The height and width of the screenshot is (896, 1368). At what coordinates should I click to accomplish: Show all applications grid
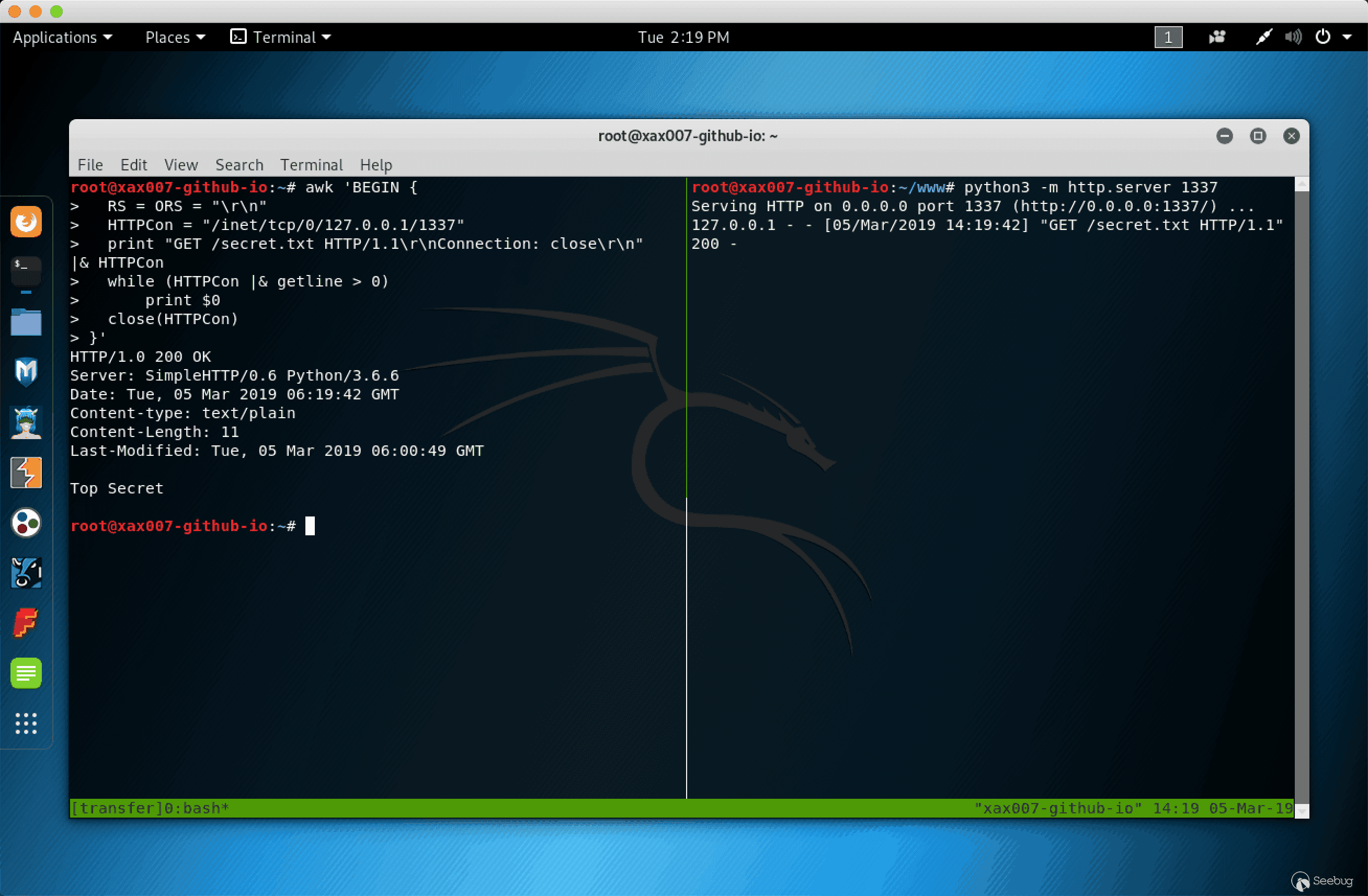pyautogui.click(x=26, y=723)
